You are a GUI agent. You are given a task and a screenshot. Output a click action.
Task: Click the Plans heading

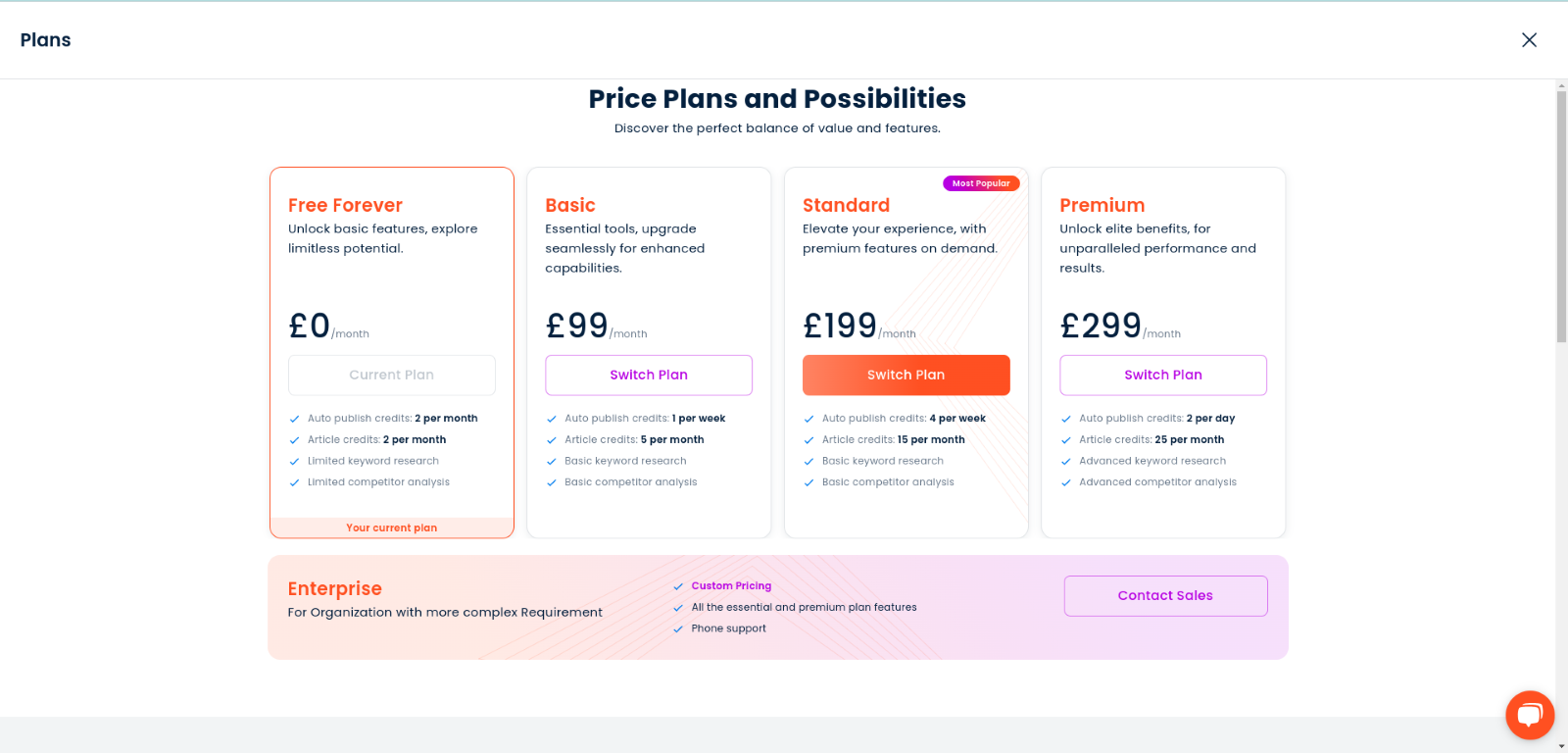click(45, 39)
